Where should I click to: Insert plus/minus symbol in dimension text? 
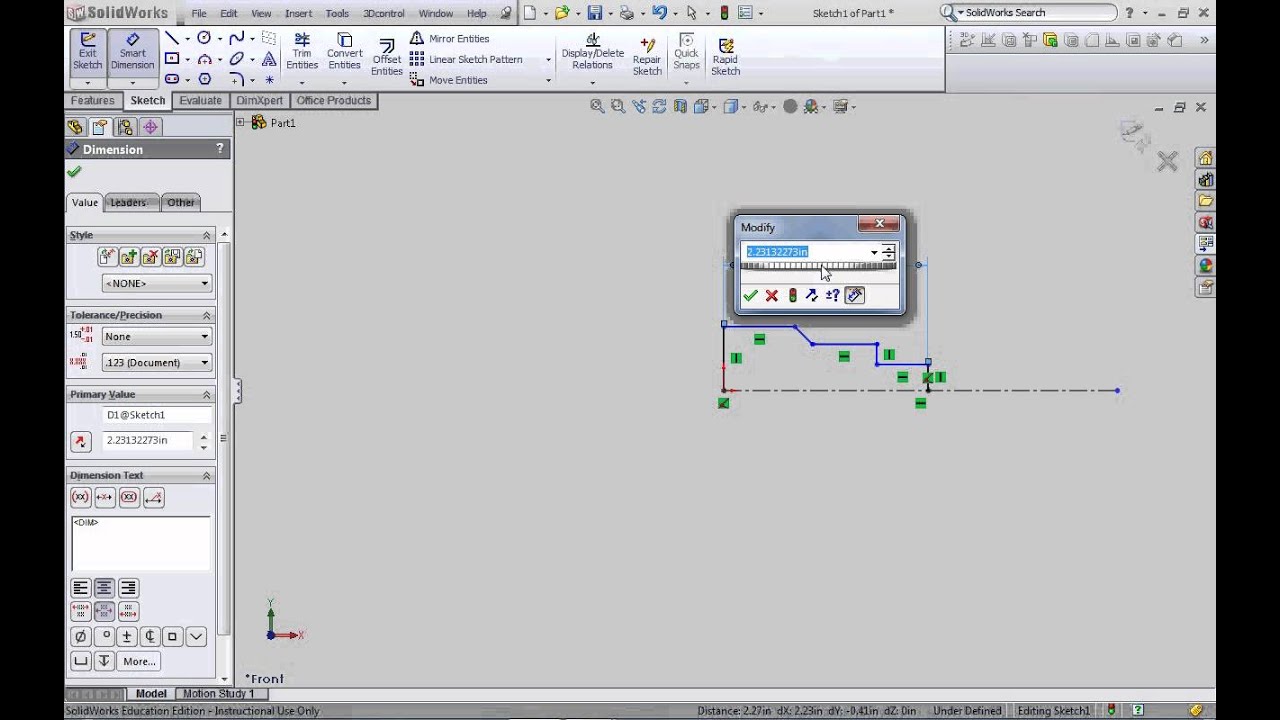coord(127,636)
